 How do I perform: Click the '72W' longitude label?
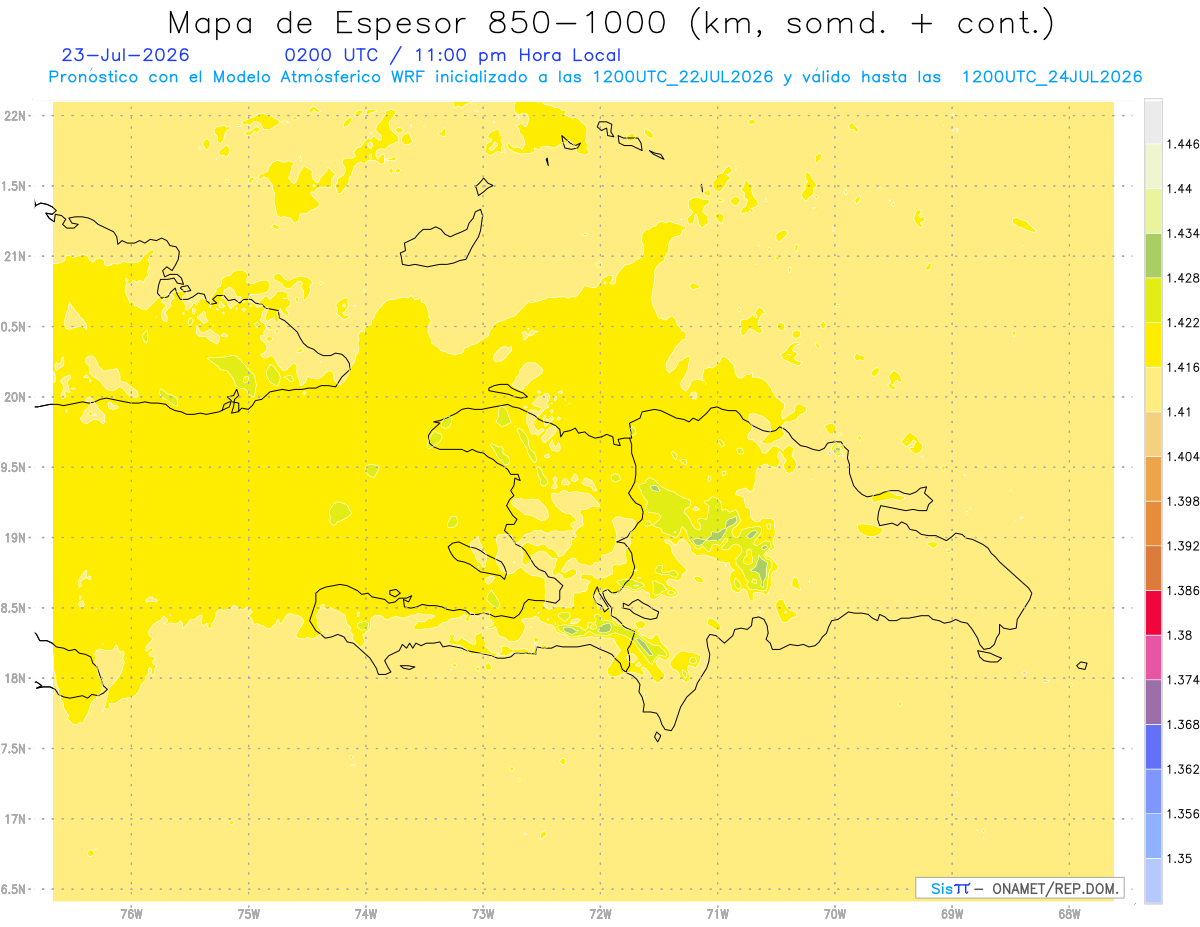(x=600, y=913)
